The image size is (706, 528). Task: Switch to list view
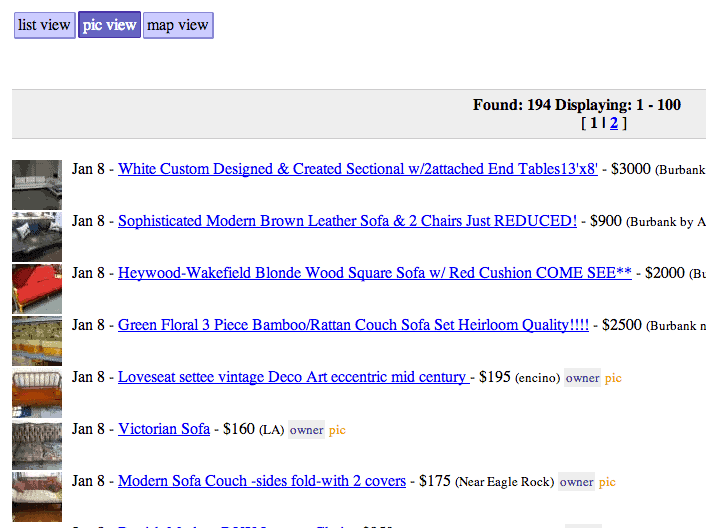coord(45,25)
